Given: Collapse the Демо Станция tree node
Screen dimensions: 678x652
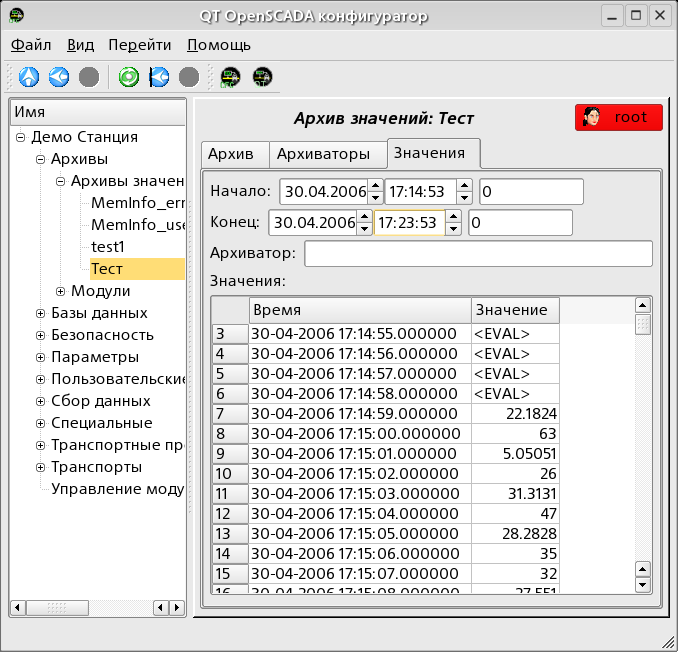Looking at the screenshot, I should [21, 138].
